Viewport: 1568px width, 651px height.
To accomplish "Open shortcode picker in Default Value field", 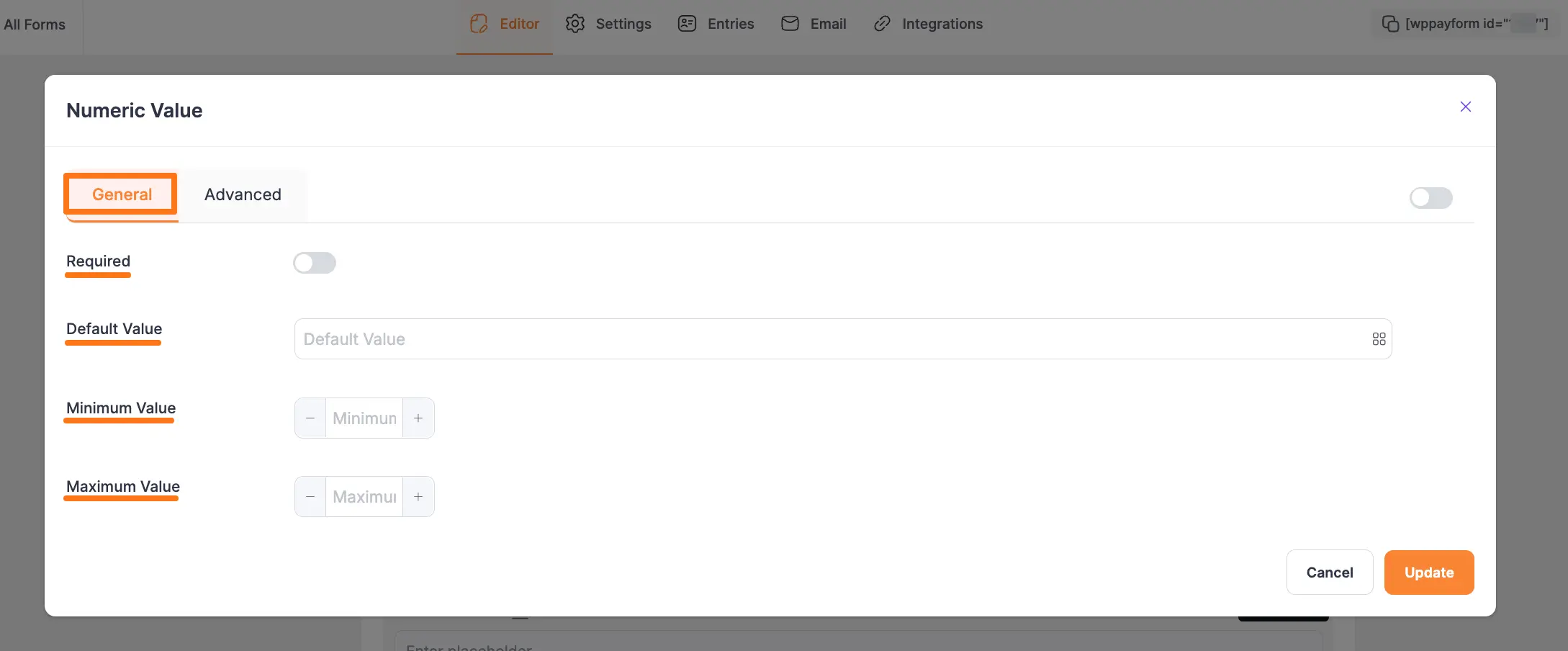I will tap(1378, 339).
